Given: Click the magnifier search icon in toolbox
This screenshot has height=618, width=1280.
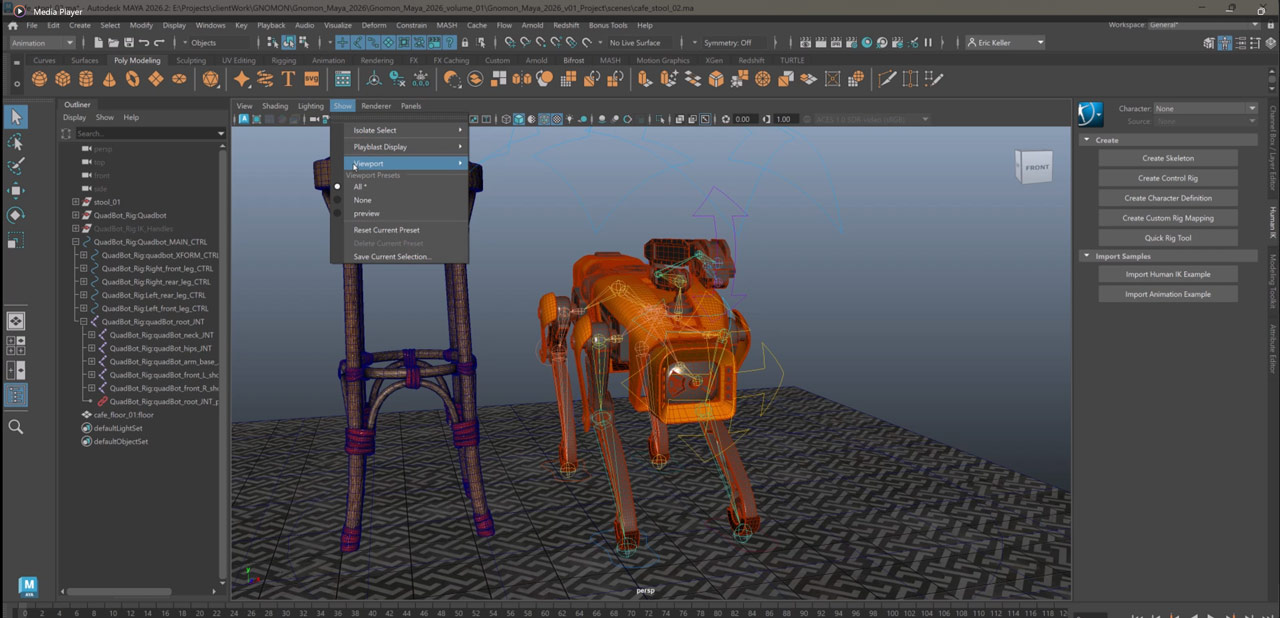Looking at the screenshot, I should pos(16,427).
